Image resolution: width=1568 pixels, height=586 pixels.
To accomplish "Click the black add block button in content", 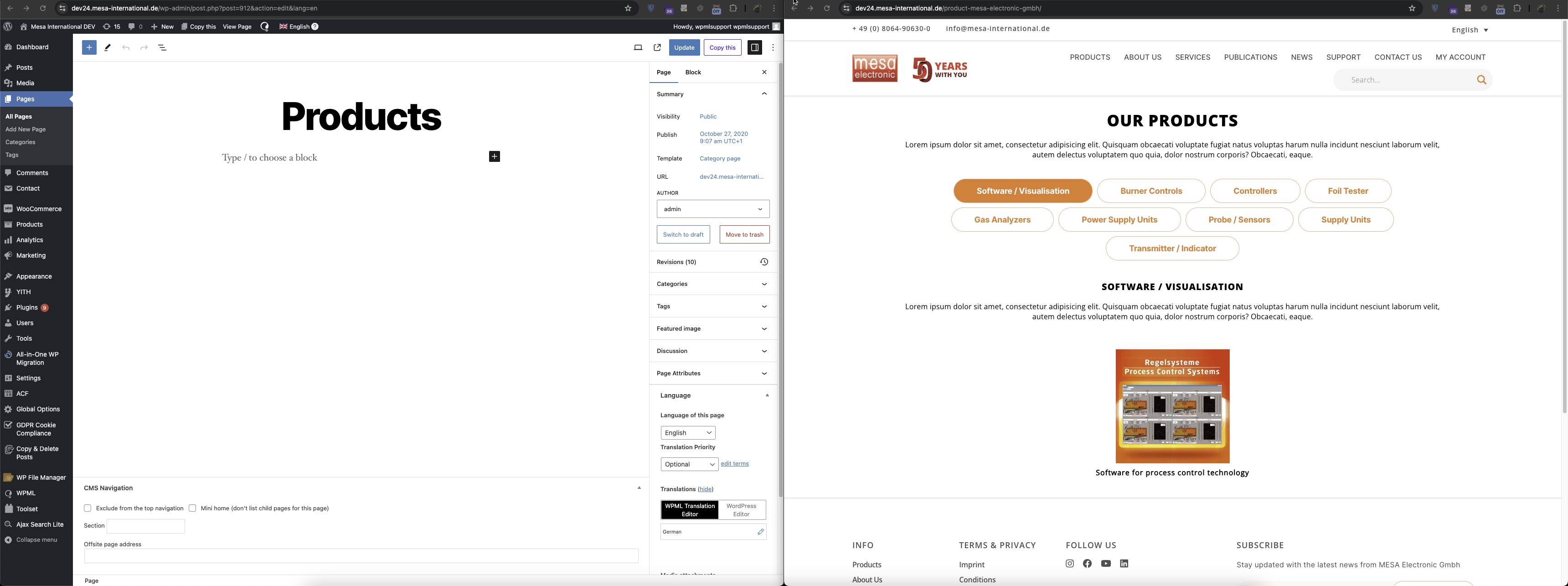I will pyautogui.click(x=494, y=157).
